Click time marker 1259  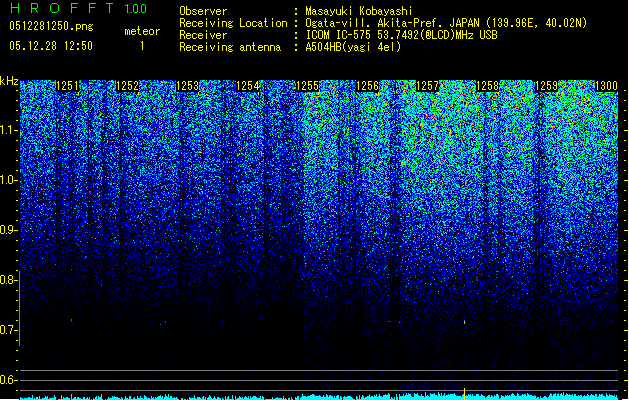pyautogui.click(x=547, y=86)
